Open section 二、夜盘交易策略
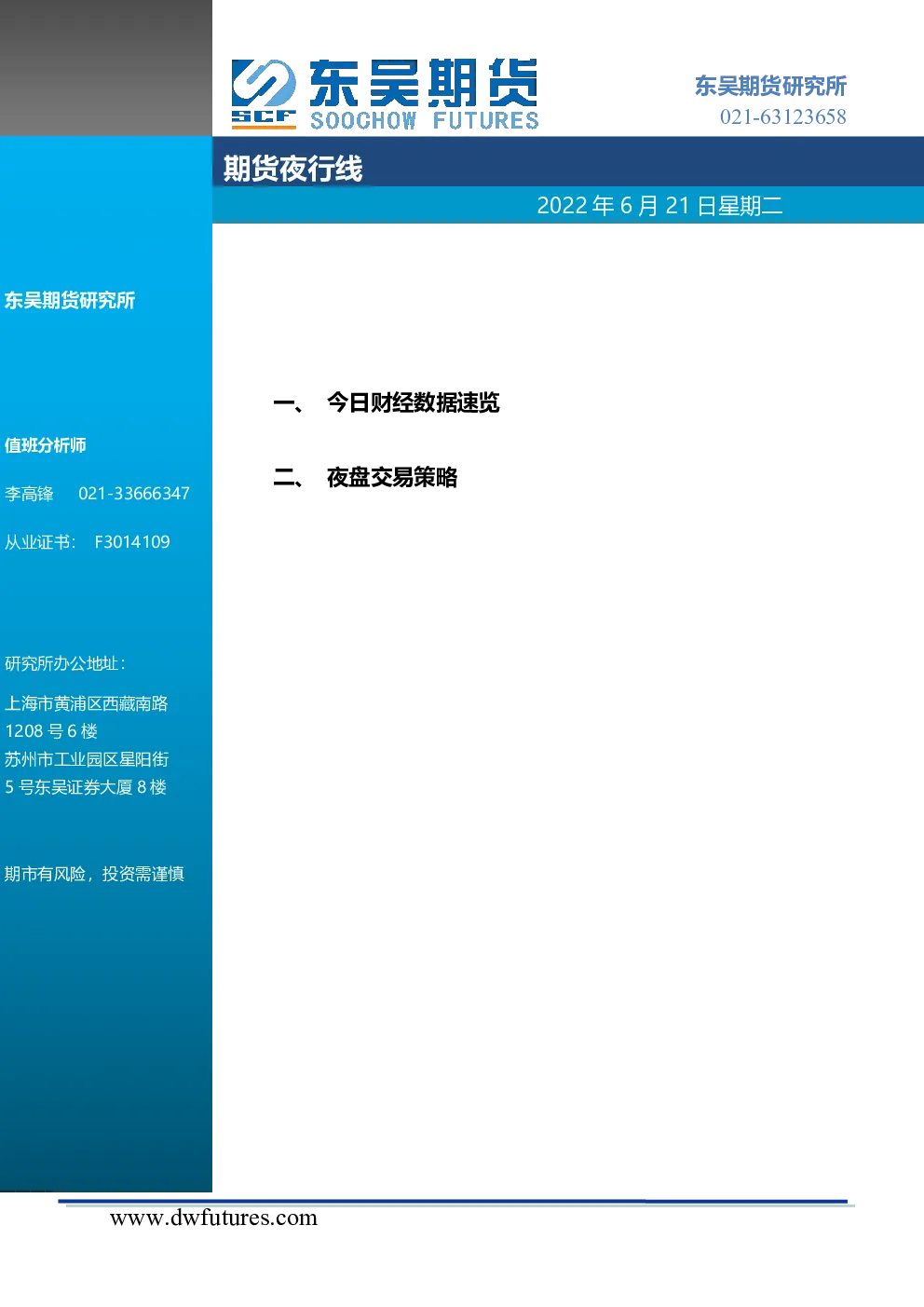The image size is (924, 1307). [x=365, y=477]
